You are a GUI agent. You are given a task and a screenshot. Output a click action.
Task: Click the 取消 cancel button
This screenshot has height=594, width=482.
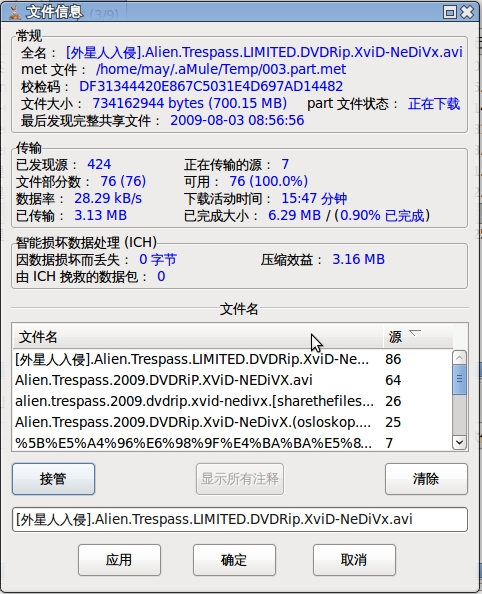(x=354, y=560)
